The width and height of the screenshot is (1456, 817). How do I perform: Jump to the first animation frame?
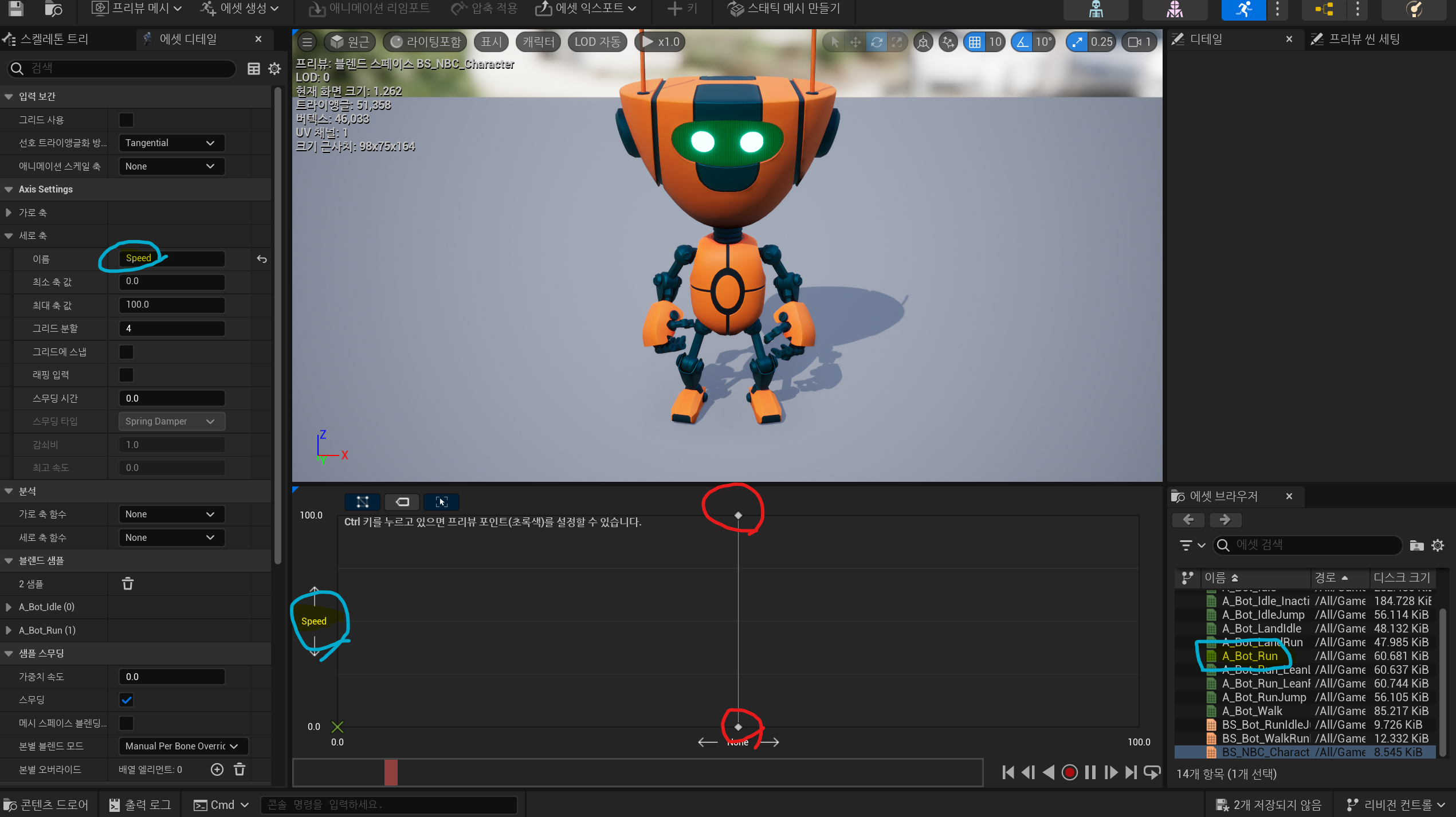(1008, 772)
